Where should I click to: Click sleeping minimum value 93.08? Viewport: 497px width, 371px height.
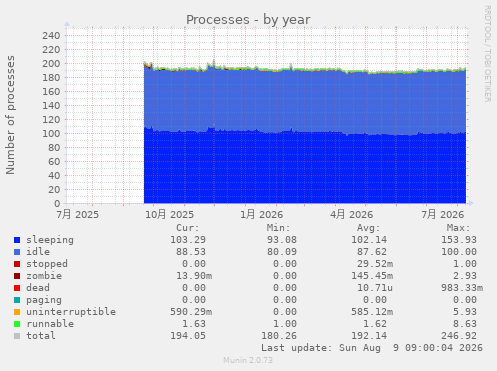coord(282,240)
